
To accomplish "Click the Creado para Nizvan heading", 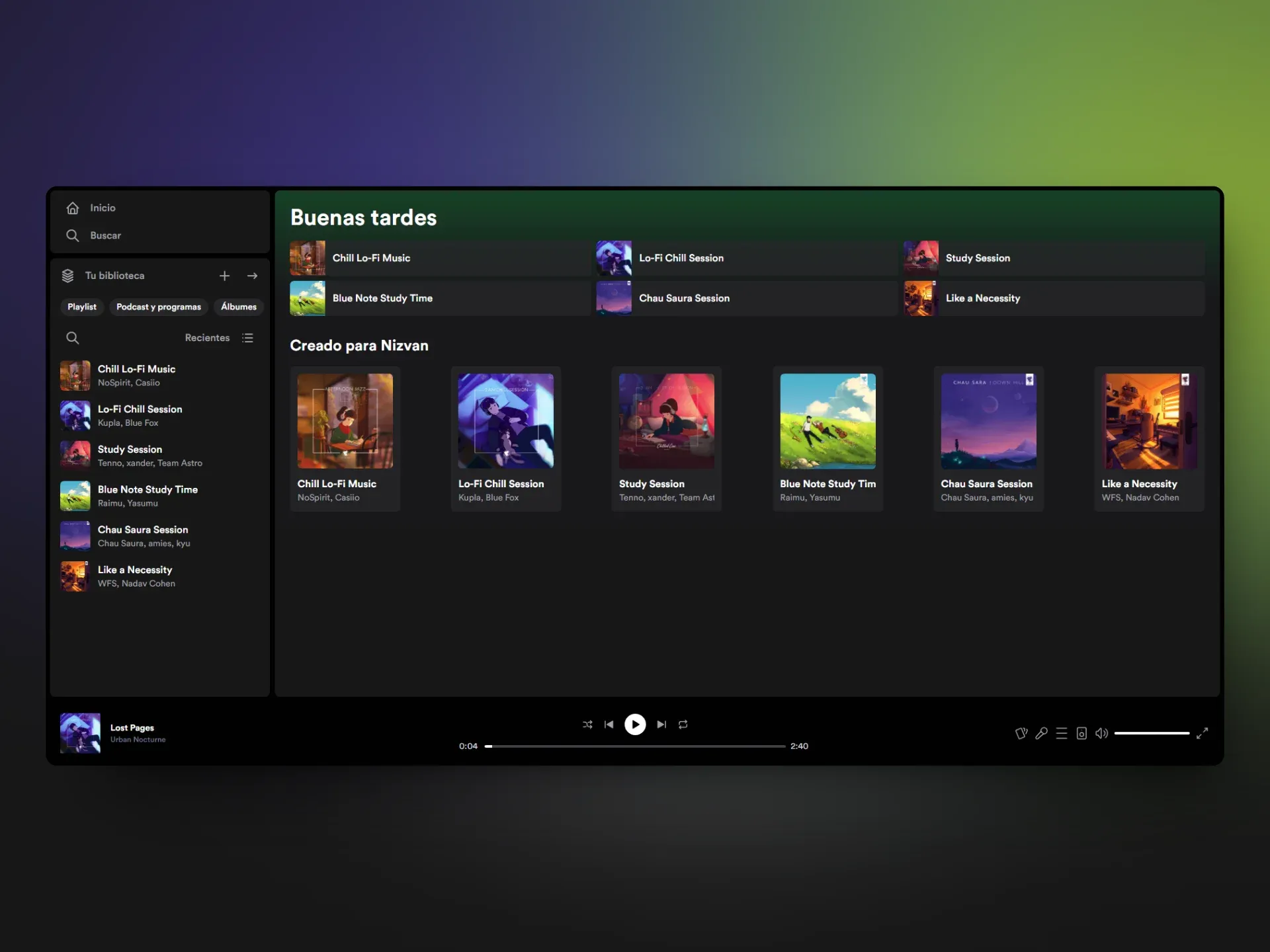I will (359, 346).
